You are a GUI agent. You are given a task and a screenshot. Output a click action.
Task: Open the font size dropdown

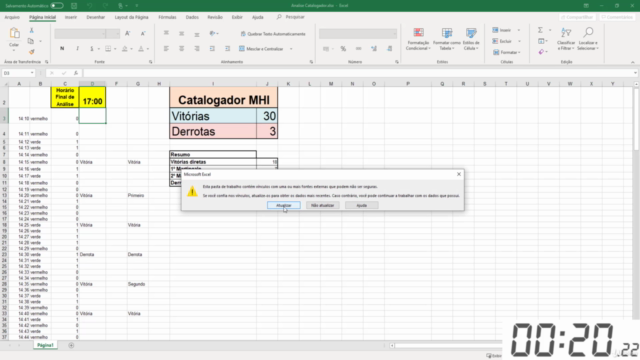(x=118, y=33)
